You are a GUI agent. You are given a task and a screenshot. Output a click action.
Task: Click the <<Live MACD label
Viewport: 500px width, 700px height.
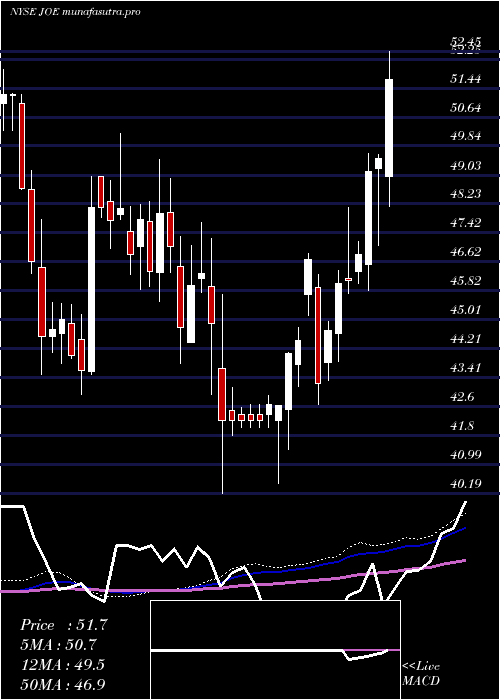[421, 673]
